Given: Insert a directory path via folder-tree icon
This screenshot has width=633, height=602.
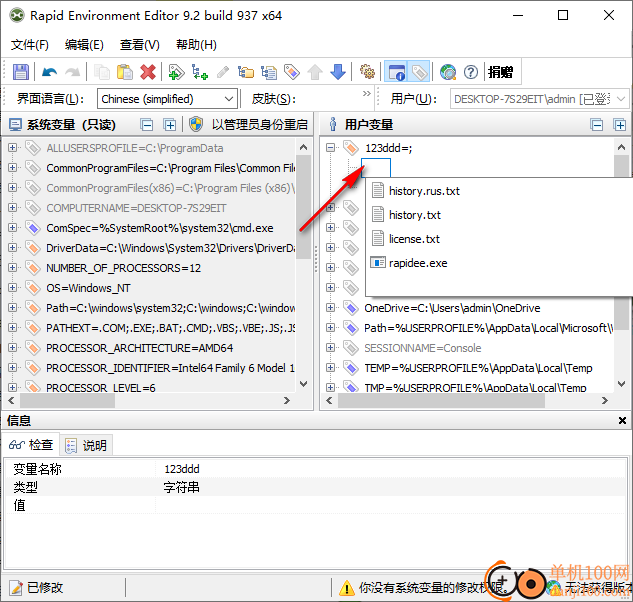Looking at the screenshot, I should click(x=246, y=72).
